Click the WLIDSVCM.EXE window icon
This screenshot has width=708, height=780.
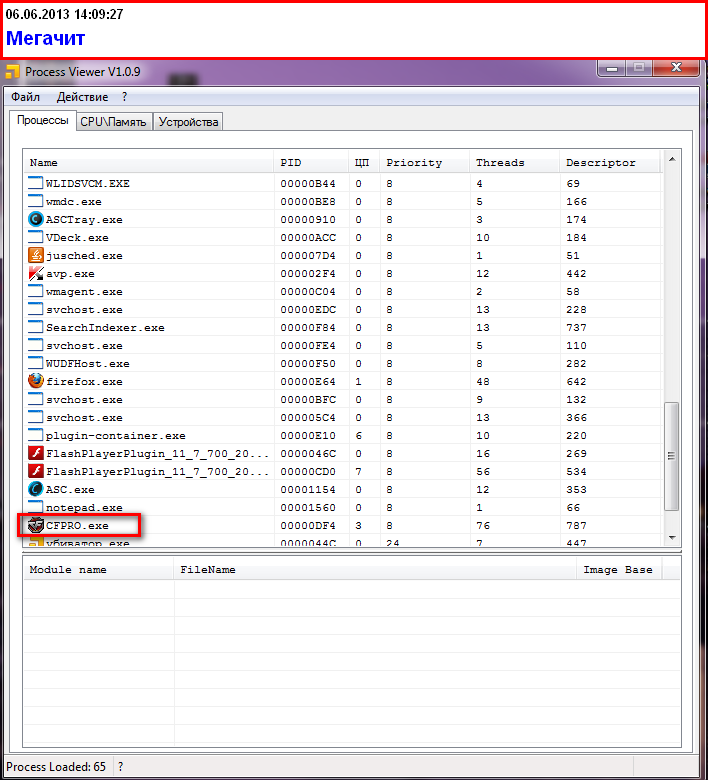[35, 183]
